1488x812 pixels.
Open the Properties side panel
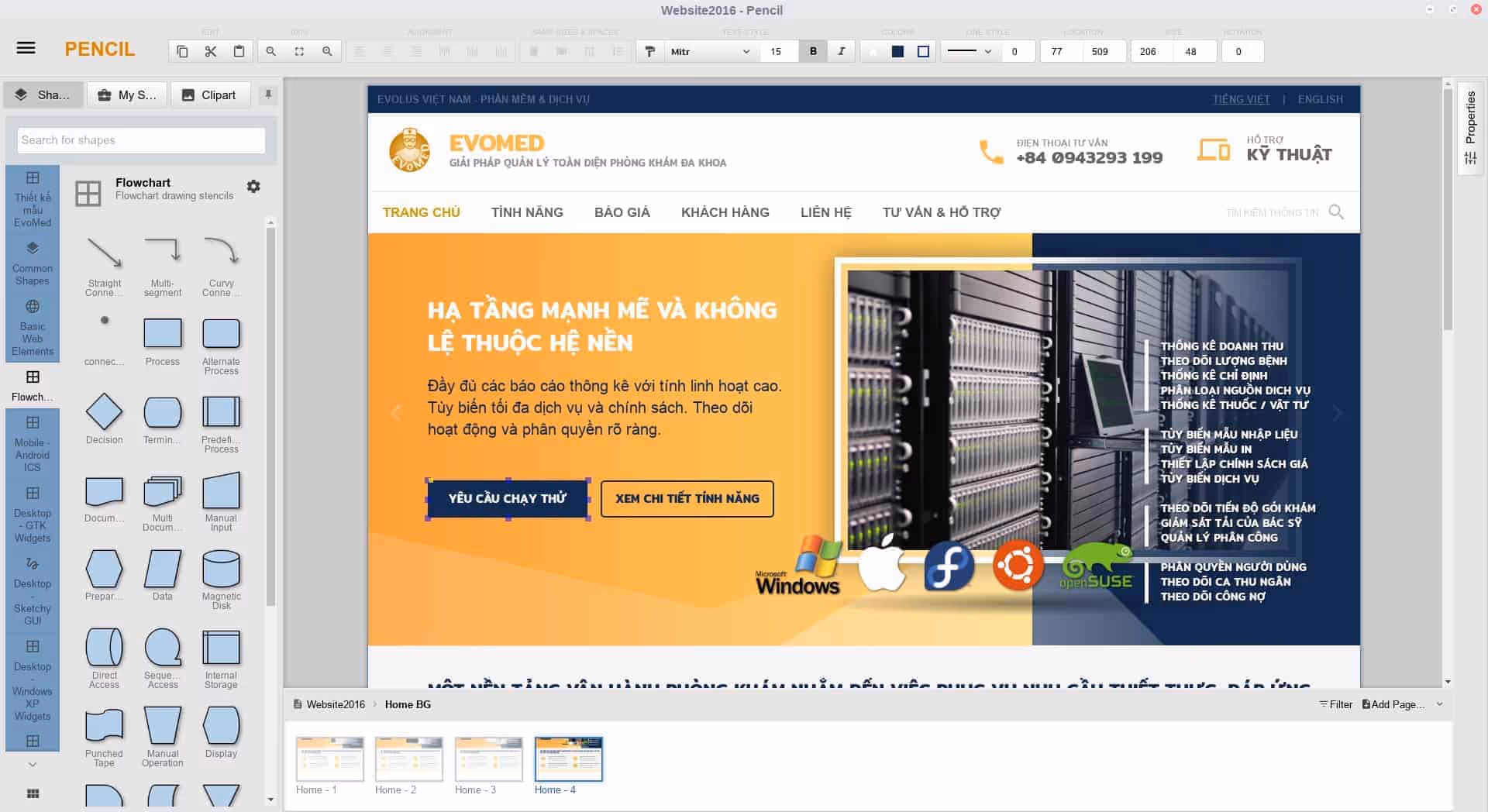pyautogui.click(x=1470, y=128)
